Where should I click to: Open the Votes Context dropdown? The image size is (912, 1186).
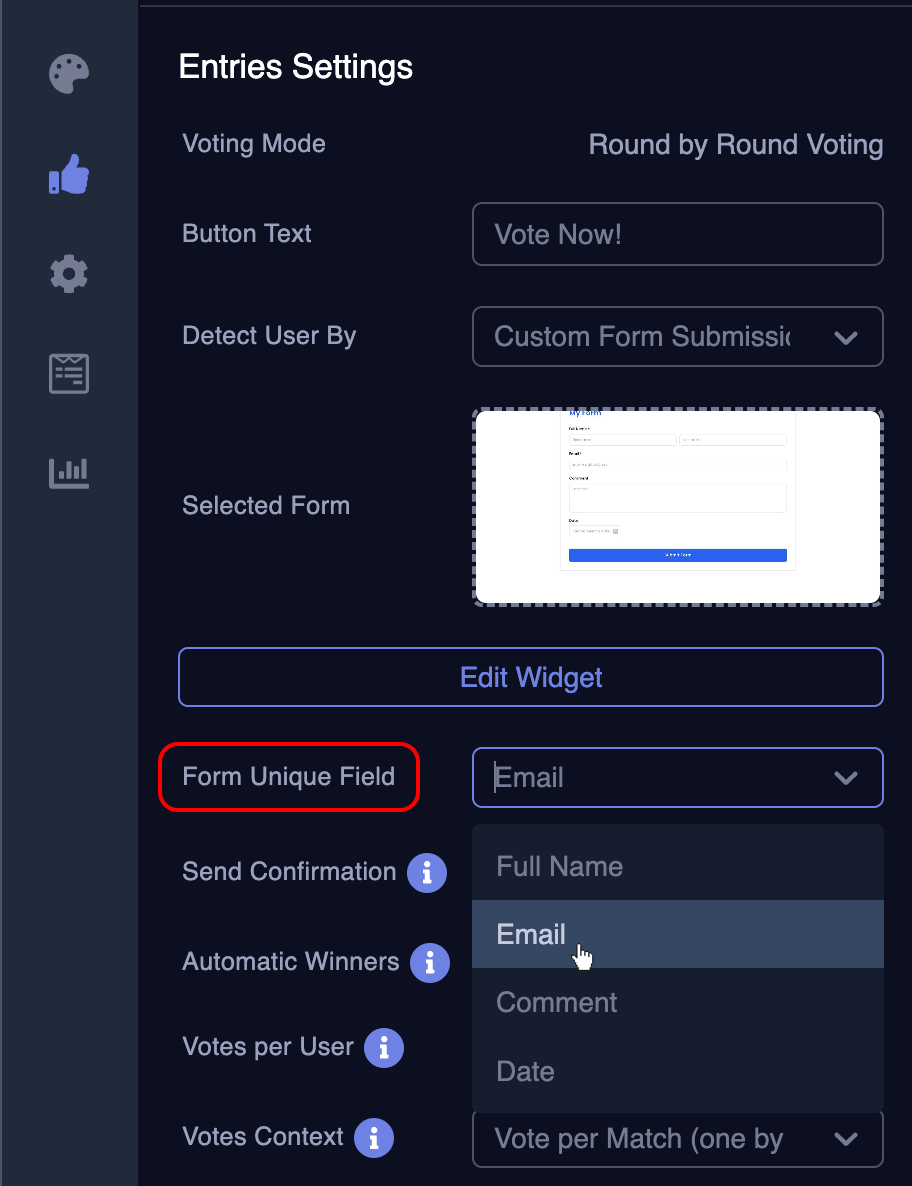click(x=677, y=1139)
